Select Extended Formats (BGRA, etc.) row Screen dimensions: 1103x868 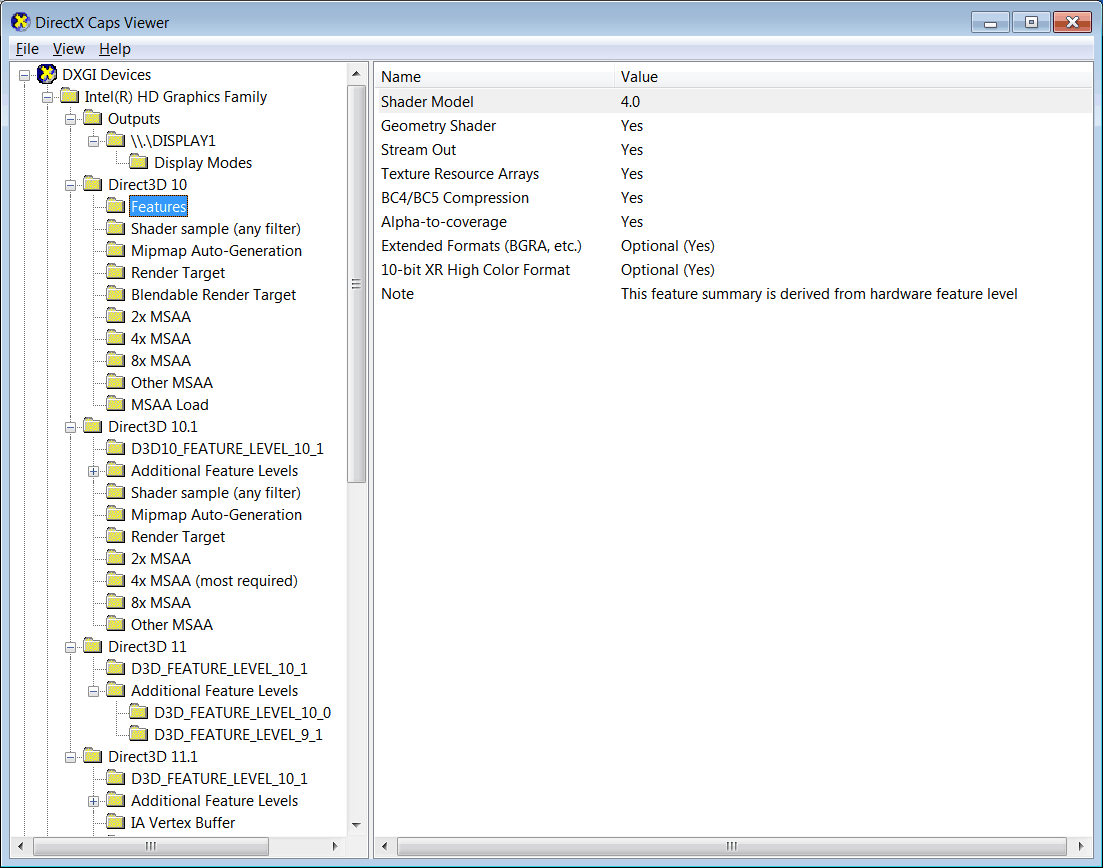click(734, 245)
